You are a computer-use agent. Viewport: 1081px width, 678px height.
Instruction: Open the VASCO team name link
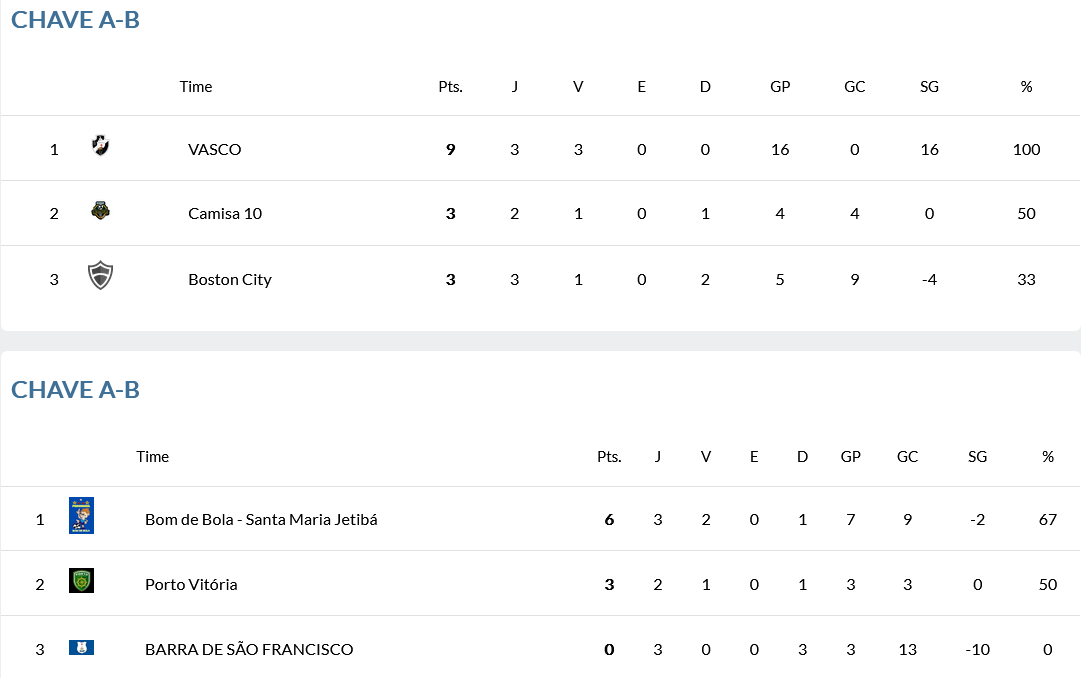point(214,149)
